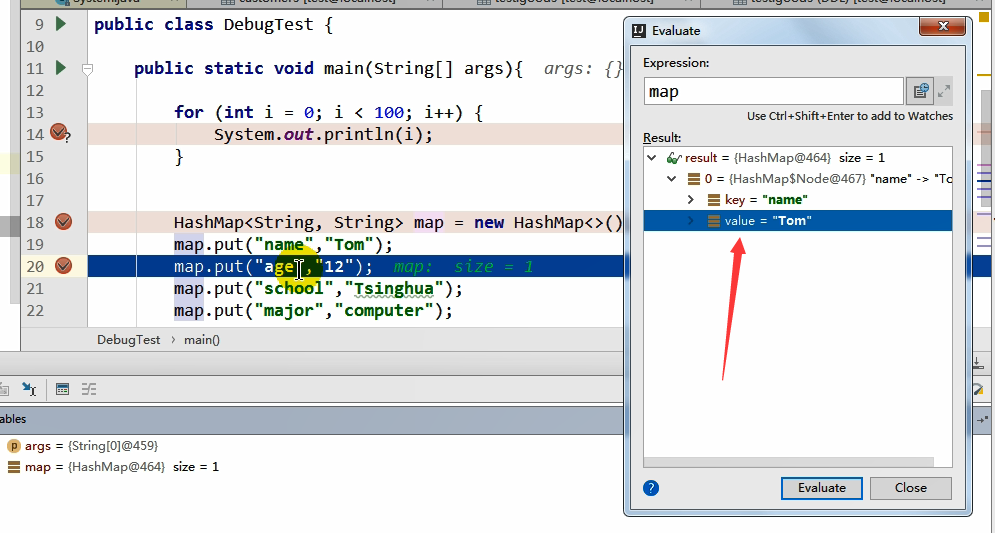Click DebugTest breadcrumb
This screenshot has height=533, width=995.
coord(128,339)
